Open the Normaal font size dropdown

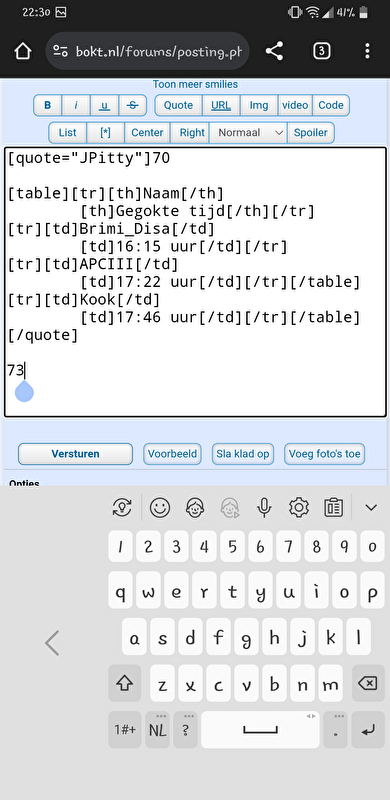[249, 133]
